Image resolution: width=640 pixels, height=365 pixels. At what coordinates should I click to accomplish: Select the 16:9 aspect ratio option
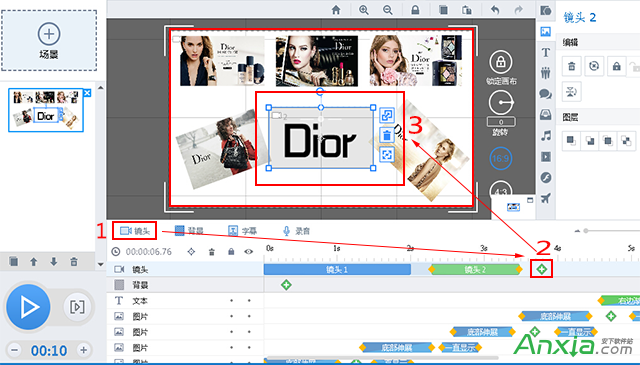coord(500,158)
